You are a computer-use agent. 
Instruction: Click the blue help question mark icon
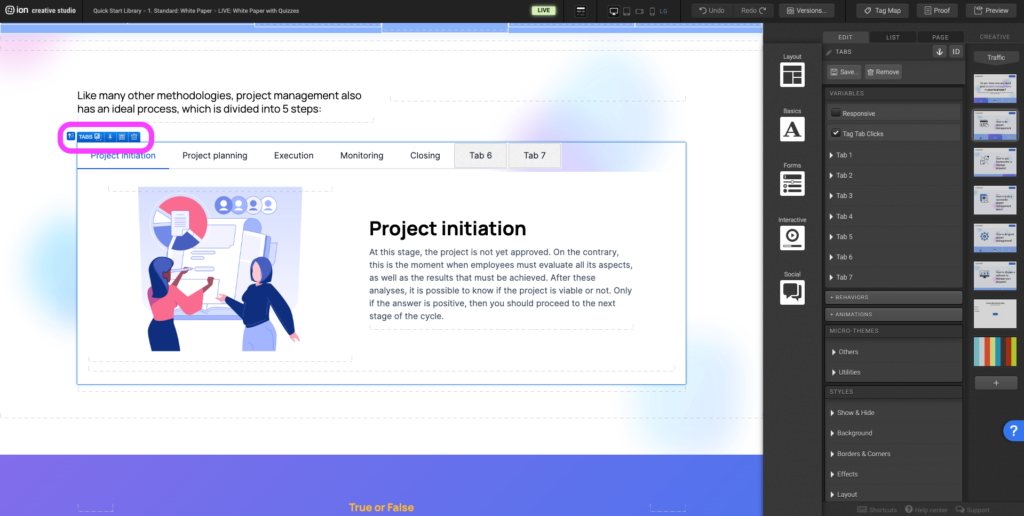coord(1012,430)
